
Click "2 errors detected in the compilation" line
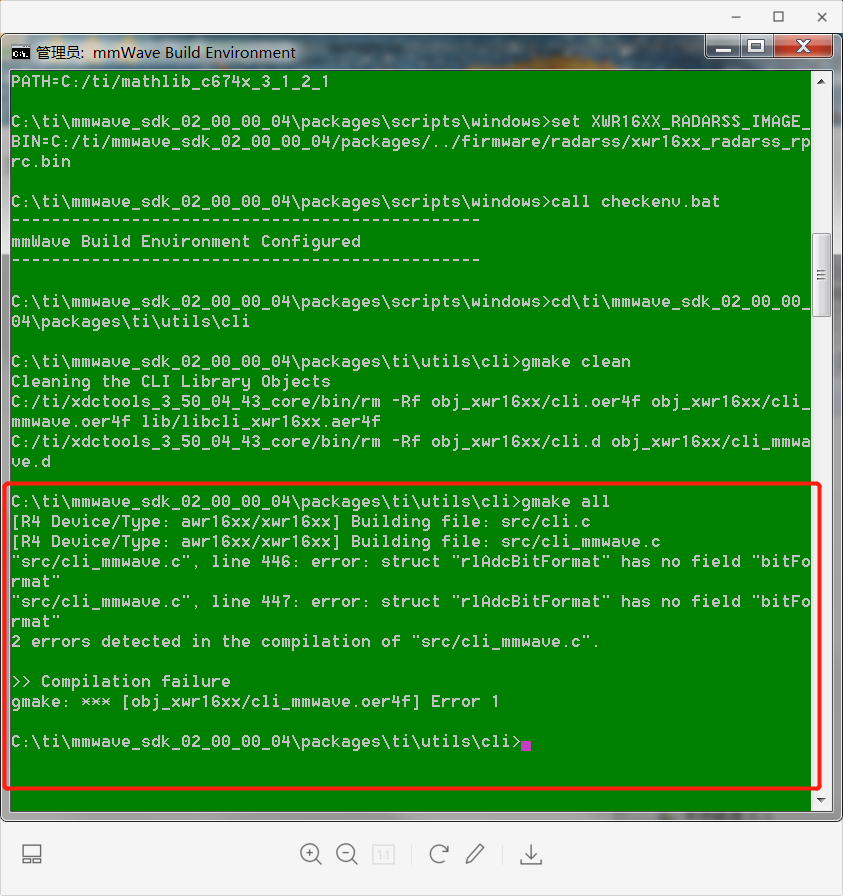(x=305, y=642)
